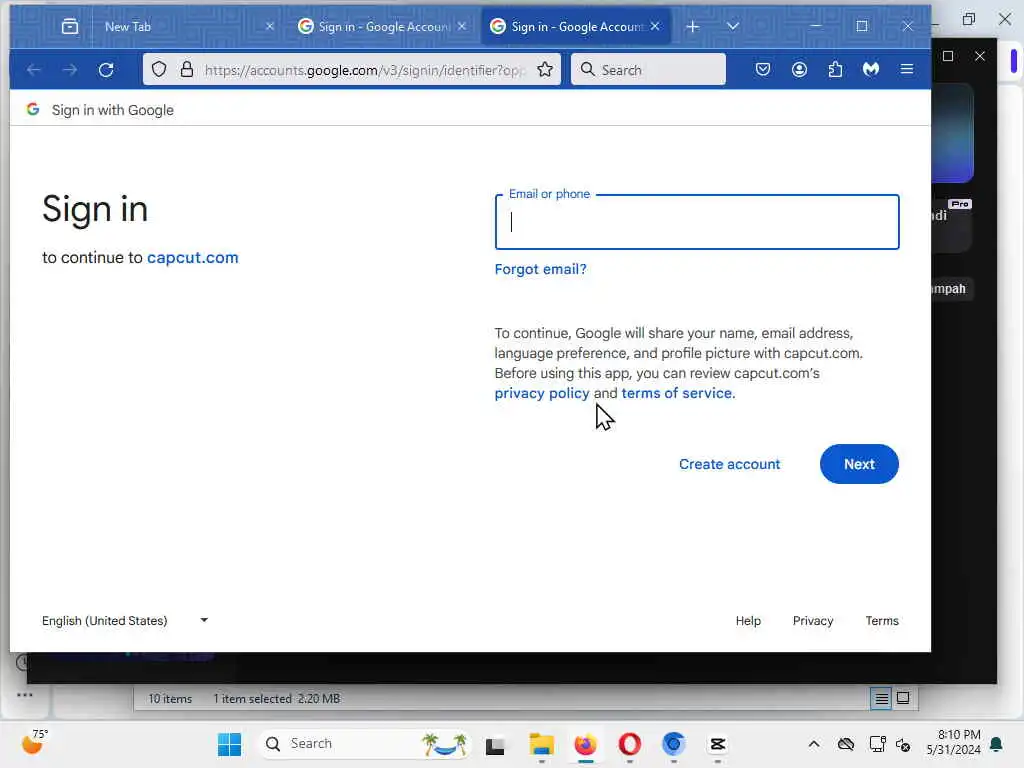This screenshot has width=1024, height=768.
Task: Expand English (United States) language dropdown
Action: pos(125,620)
